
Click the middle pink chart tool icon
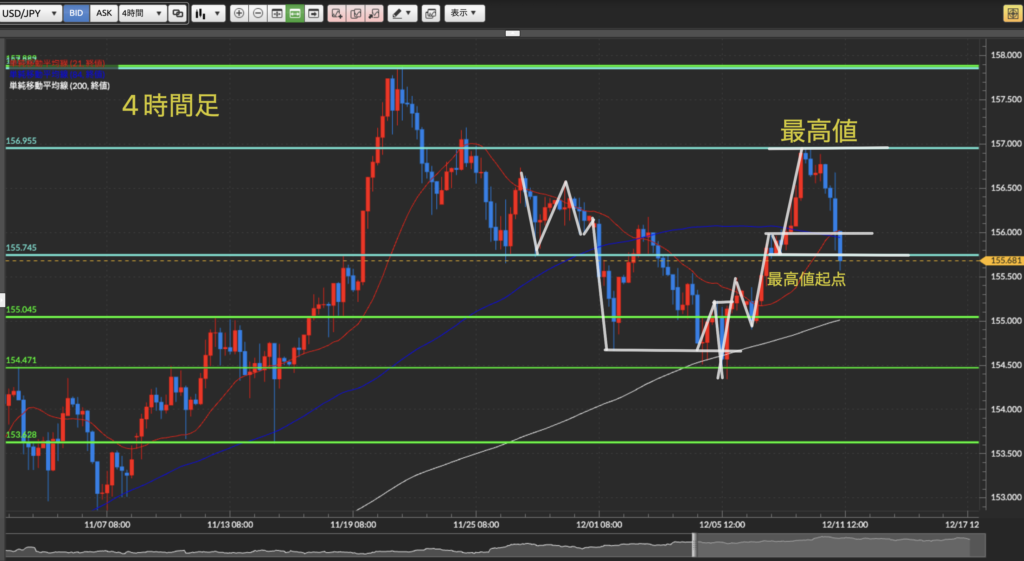(x=355, y=14)
